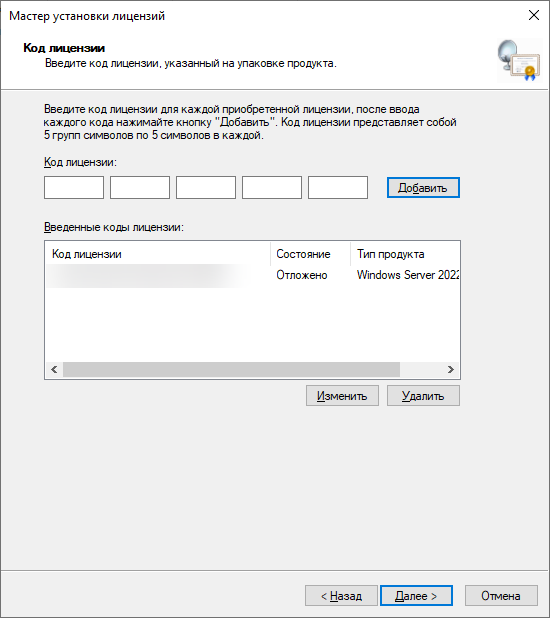Click the list's left scroll arrow

(x=54, y=370)
